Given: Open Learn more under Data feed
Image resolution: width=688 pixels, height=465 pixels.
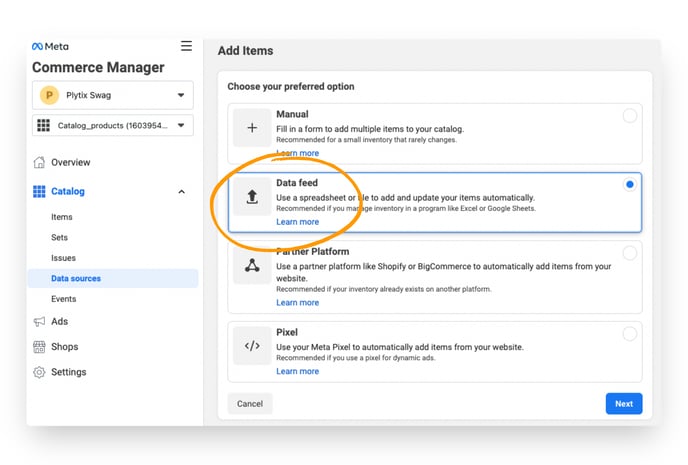Looking at the screenshot, I should point(297,222).
